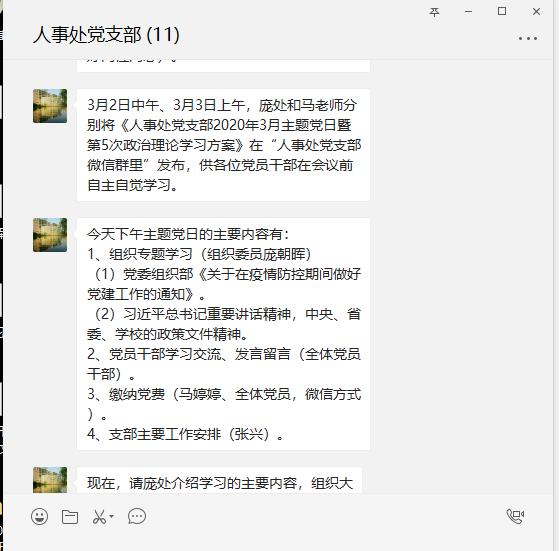Expand the screenshot options arrow
This screenshot has height=551, width=559.
coord(112,516)
